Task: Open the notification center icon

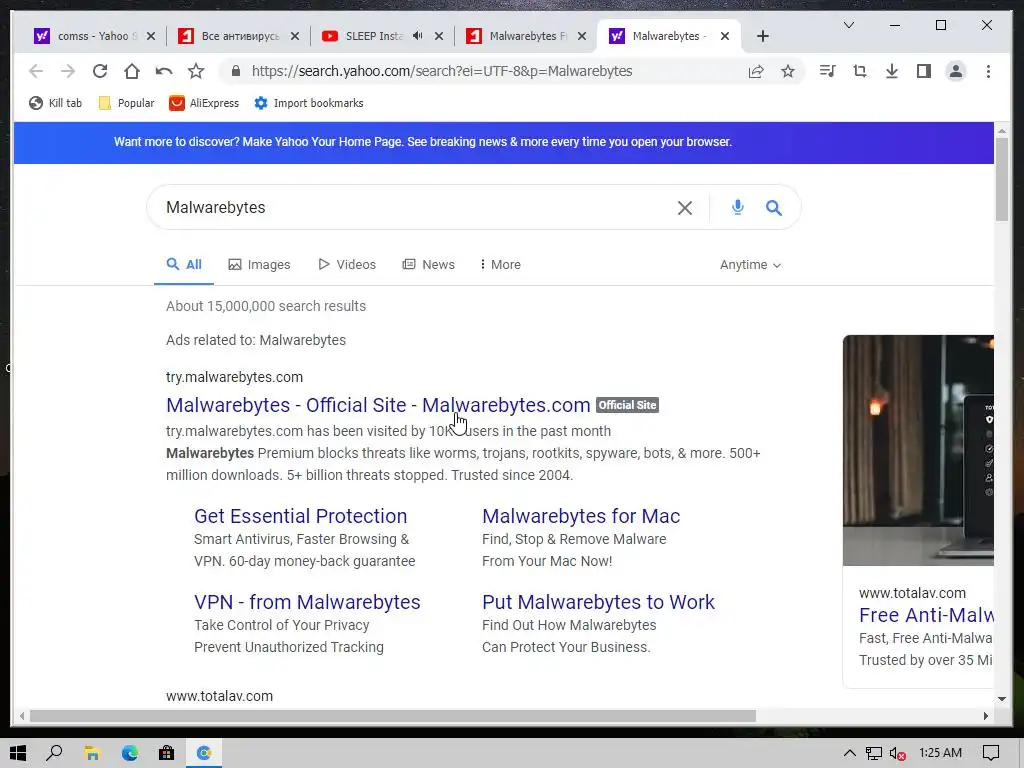Action: 991,753
